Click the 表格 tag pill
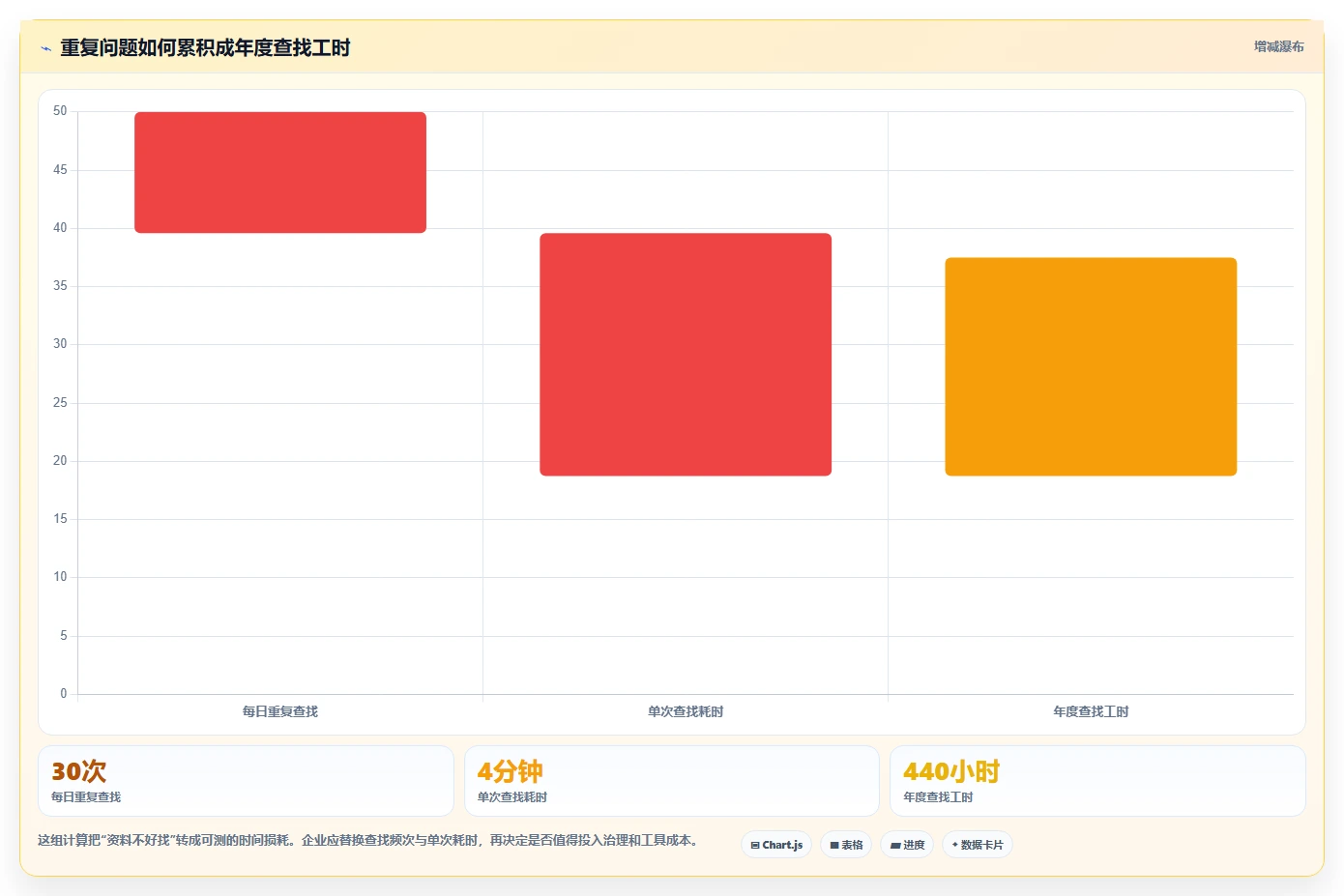 846,845
